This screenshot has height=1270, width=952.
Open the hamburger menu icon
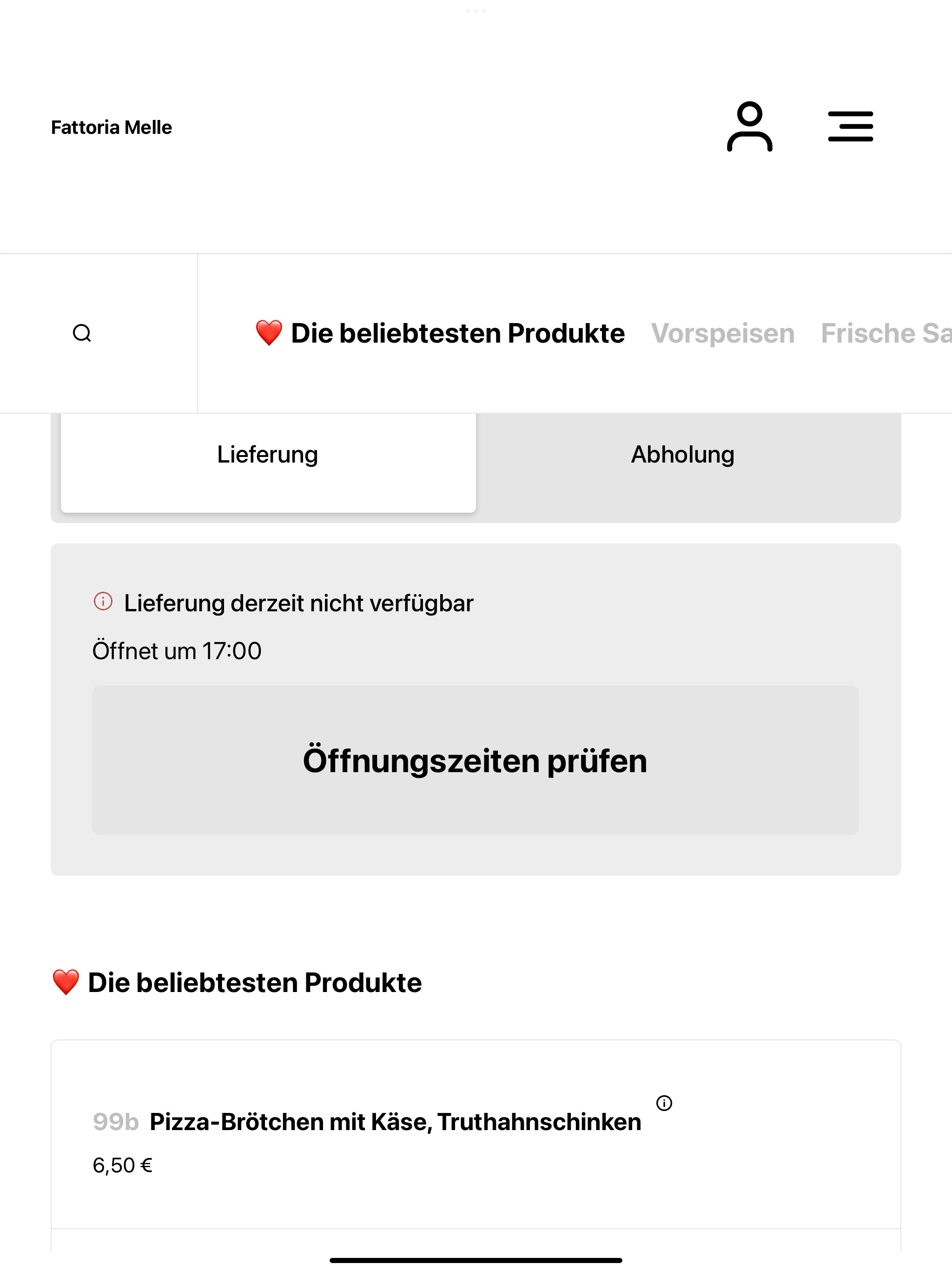850,127
